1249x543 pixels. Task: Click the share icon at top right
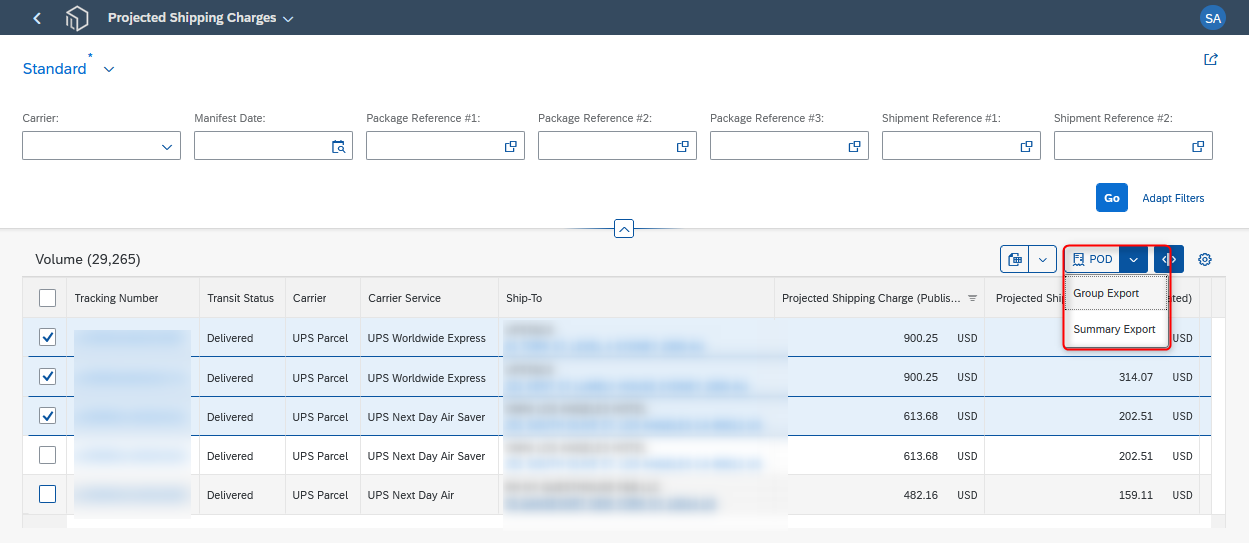coord(1210,60)
